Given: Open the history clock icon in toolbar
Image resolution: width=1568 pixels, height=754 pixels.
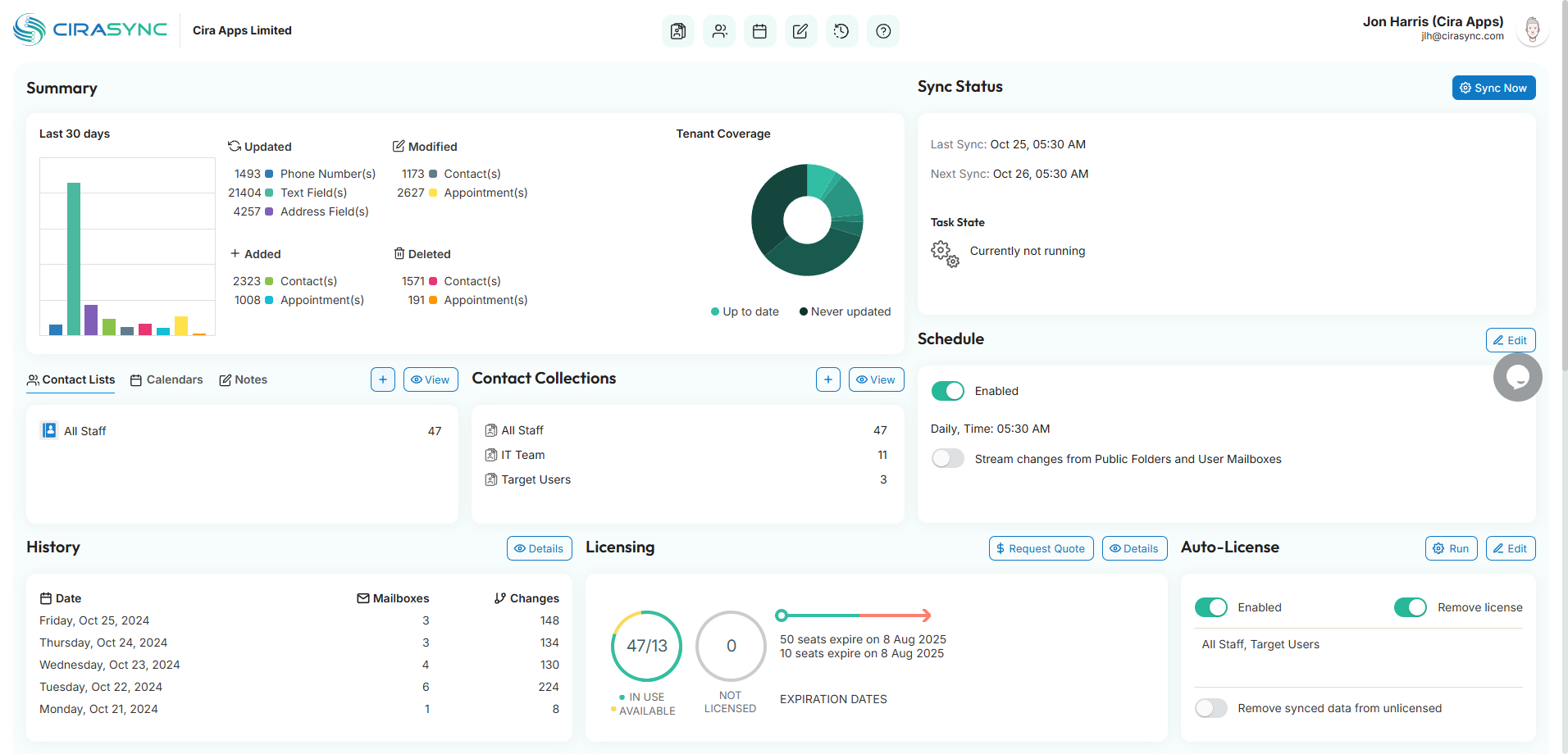Looking at the screenshot, I should click(841, 31).
